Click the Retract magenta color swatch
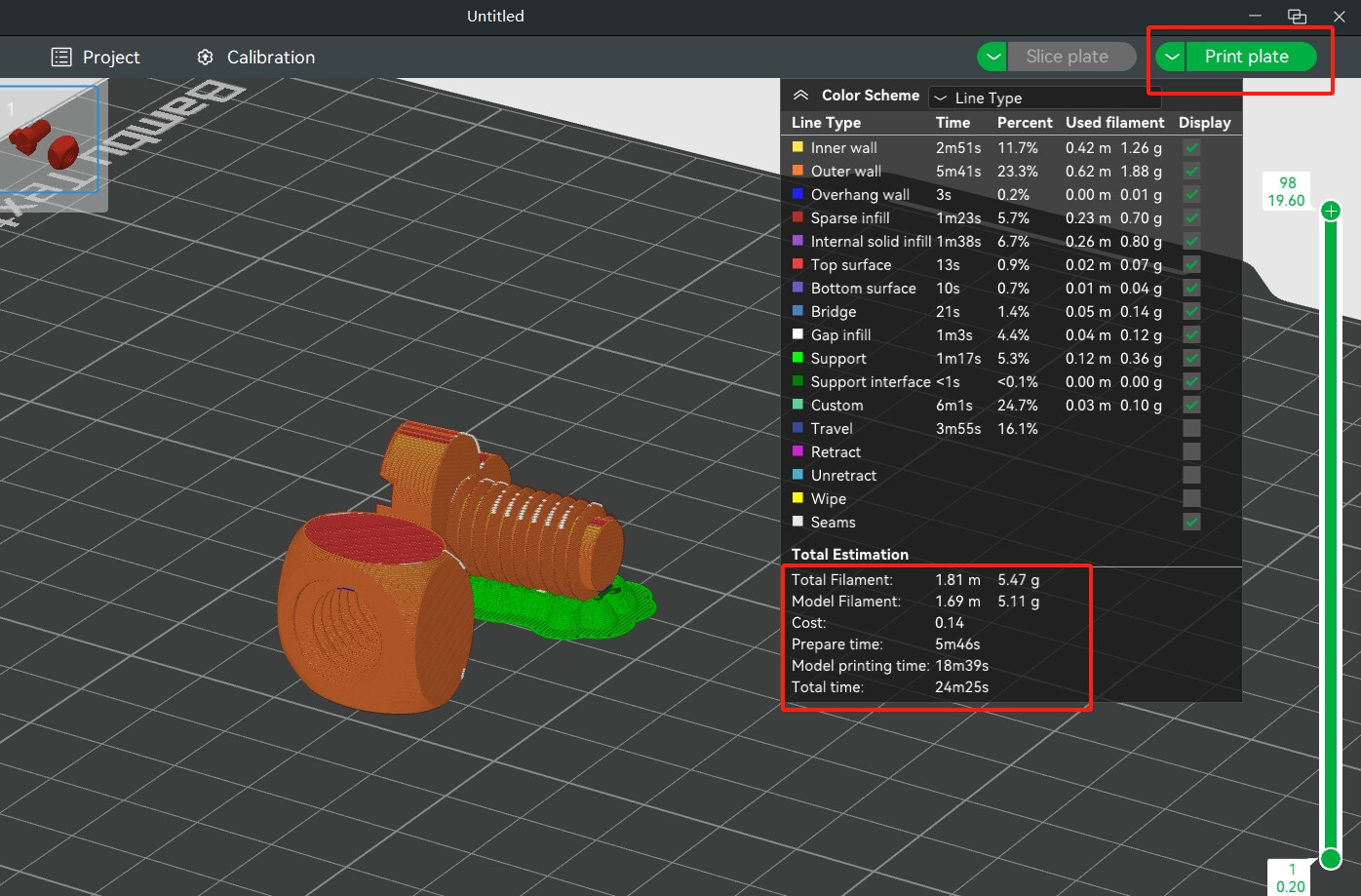 click(x=797, y=451)
